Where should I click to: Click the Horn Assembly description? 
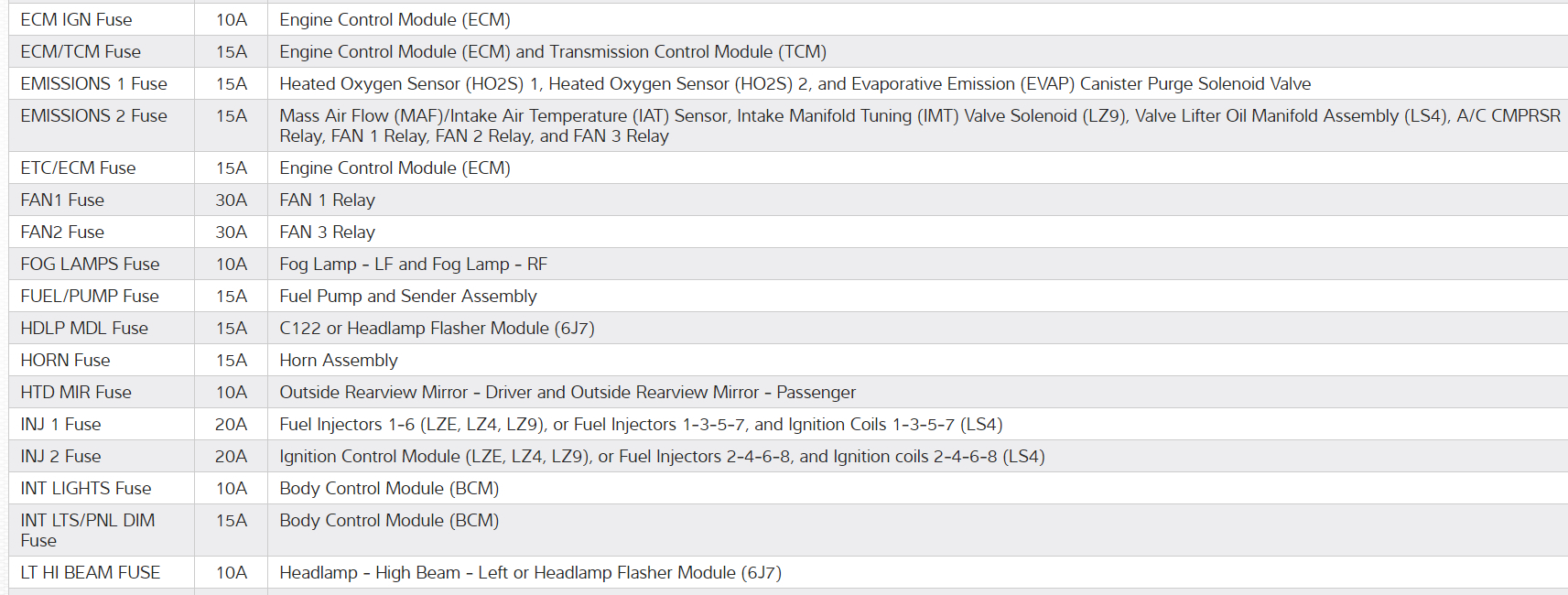coord(338,360)
